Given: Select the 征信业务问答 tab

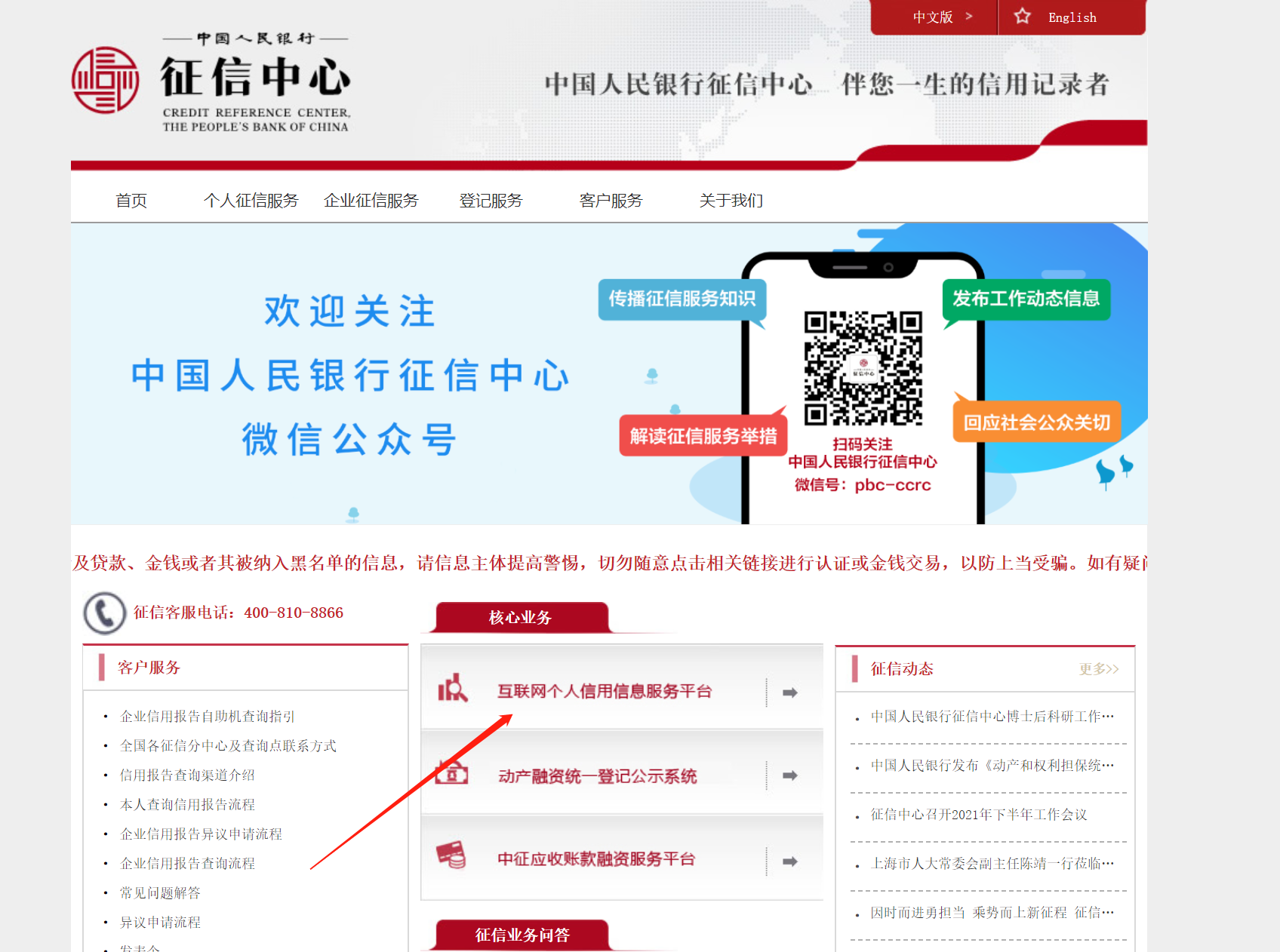Looking at the screenshot, I should 522,935.
